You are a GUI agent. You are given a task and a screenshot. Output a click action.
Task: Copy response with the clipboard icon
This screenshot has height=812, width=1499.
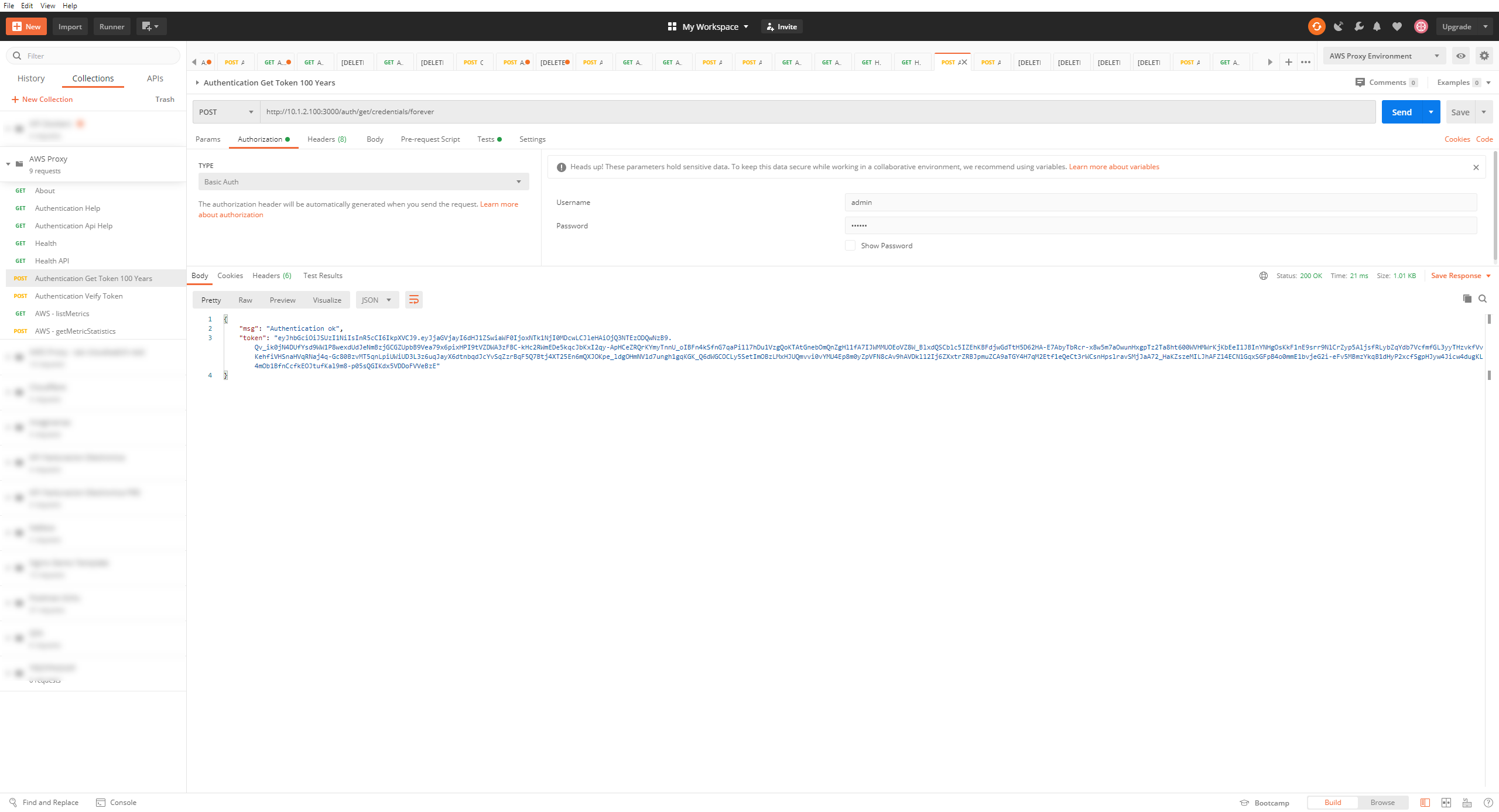pyautogui.click(x=1467, y=299)
